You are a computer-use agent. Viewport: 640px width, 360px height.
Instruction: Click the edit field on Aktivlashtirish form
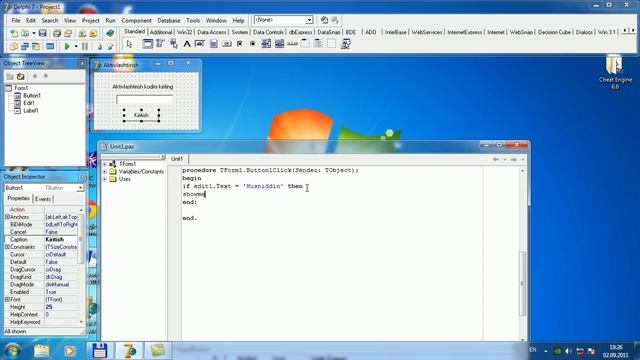pyautogui.click(x=144, y=99)
